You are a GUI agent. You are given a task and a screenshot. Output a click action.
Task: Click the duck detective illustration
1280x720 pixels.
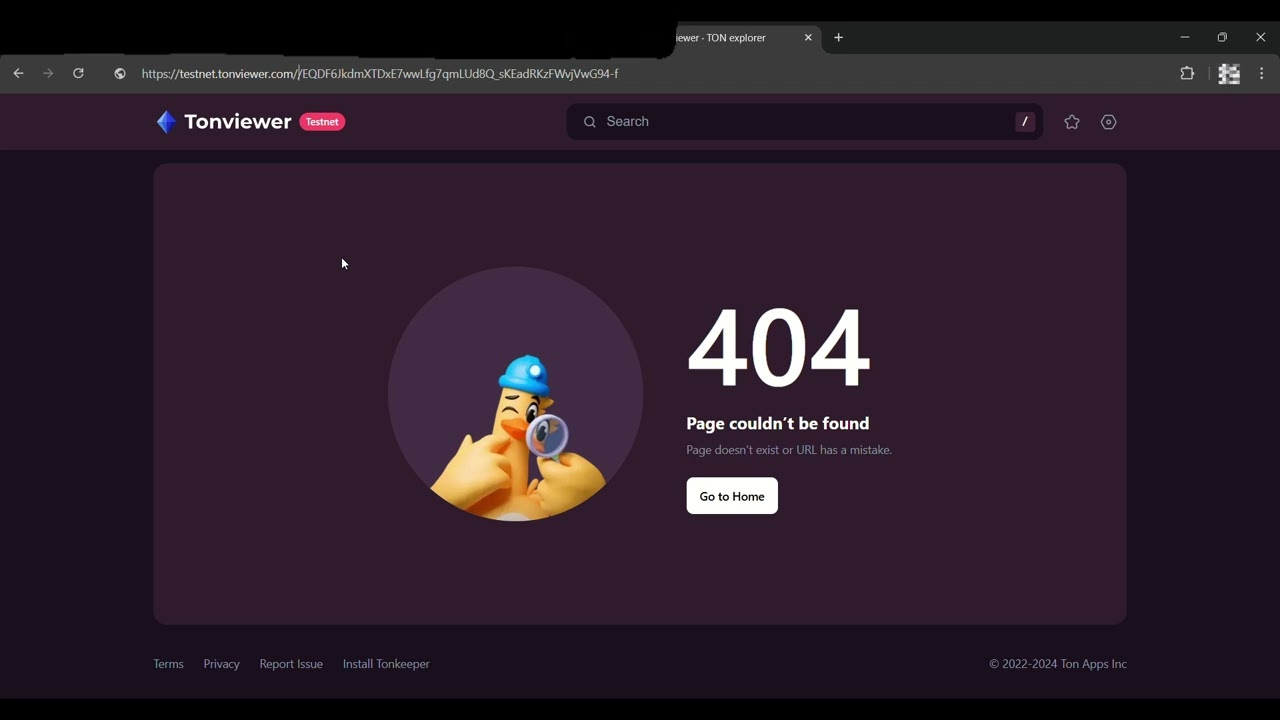[x=516, y=394]
